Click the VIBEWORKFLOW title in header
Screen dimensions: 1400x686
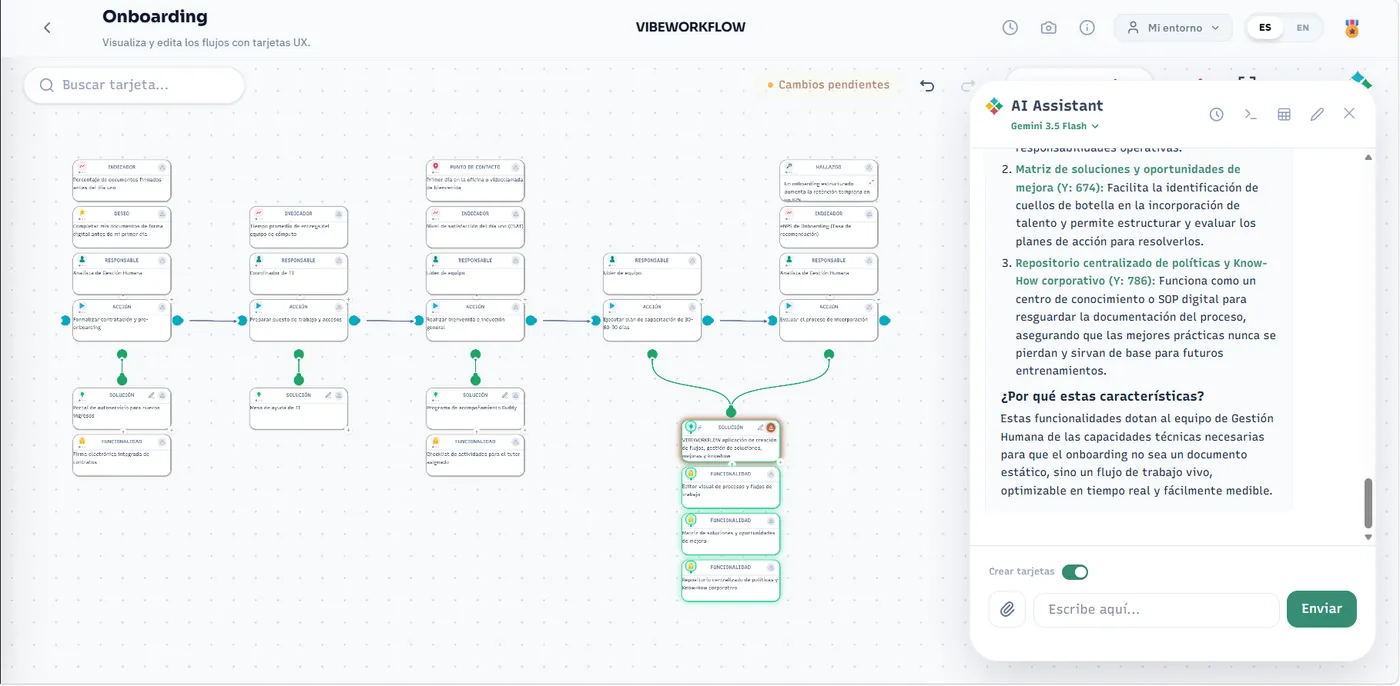691,27
